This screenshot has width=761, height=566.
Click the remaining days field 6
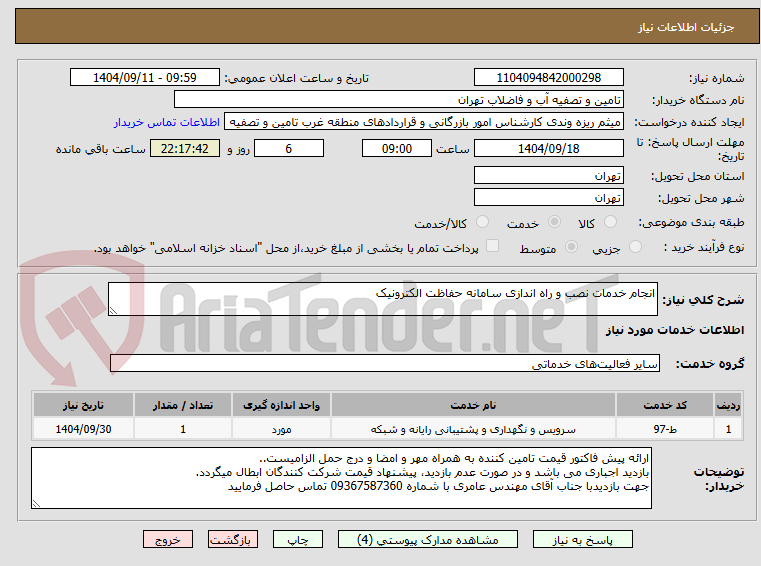[289, 148]
